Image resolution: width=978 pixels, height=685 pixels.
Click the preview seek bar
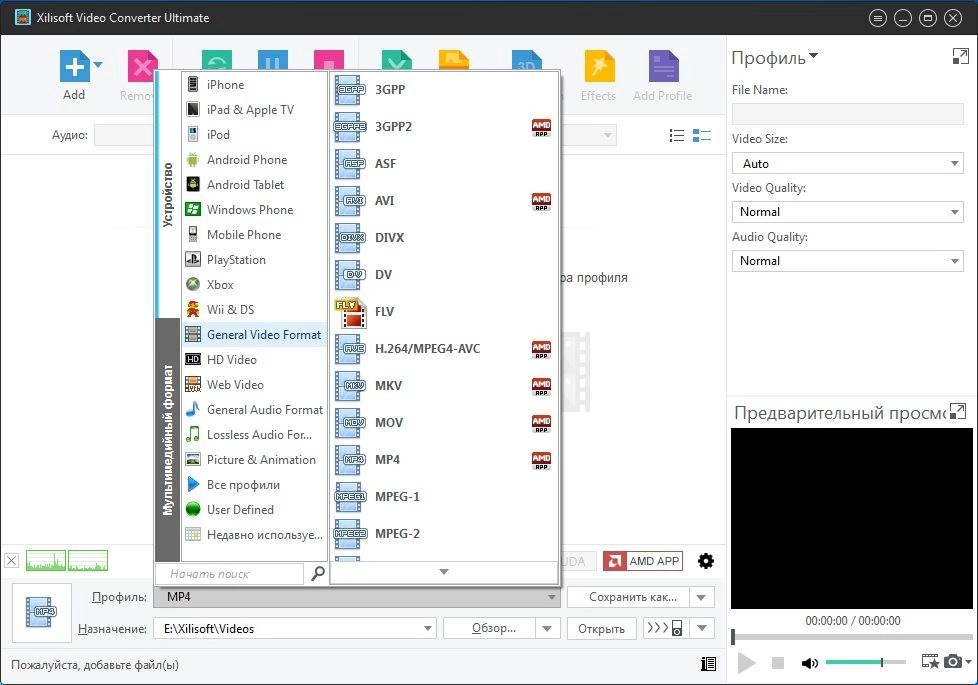[x=852, y=637]
